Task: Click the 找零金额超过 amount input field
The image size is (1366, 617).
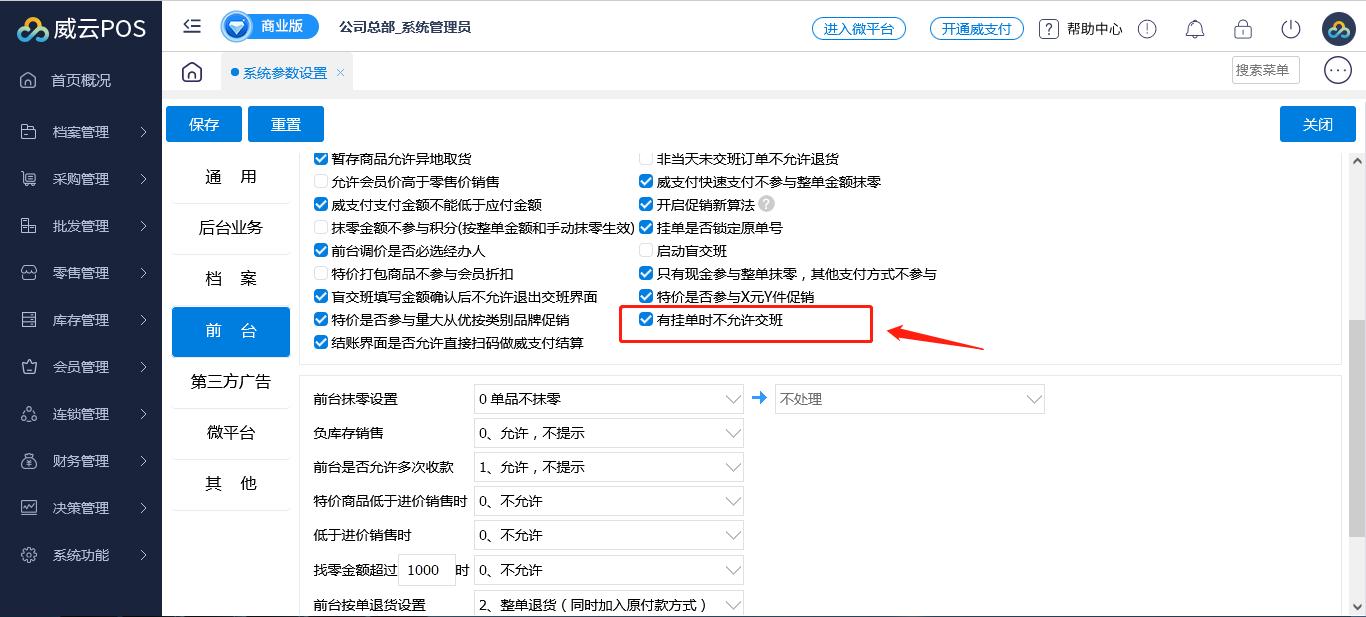Action: (x=426, y=570)
